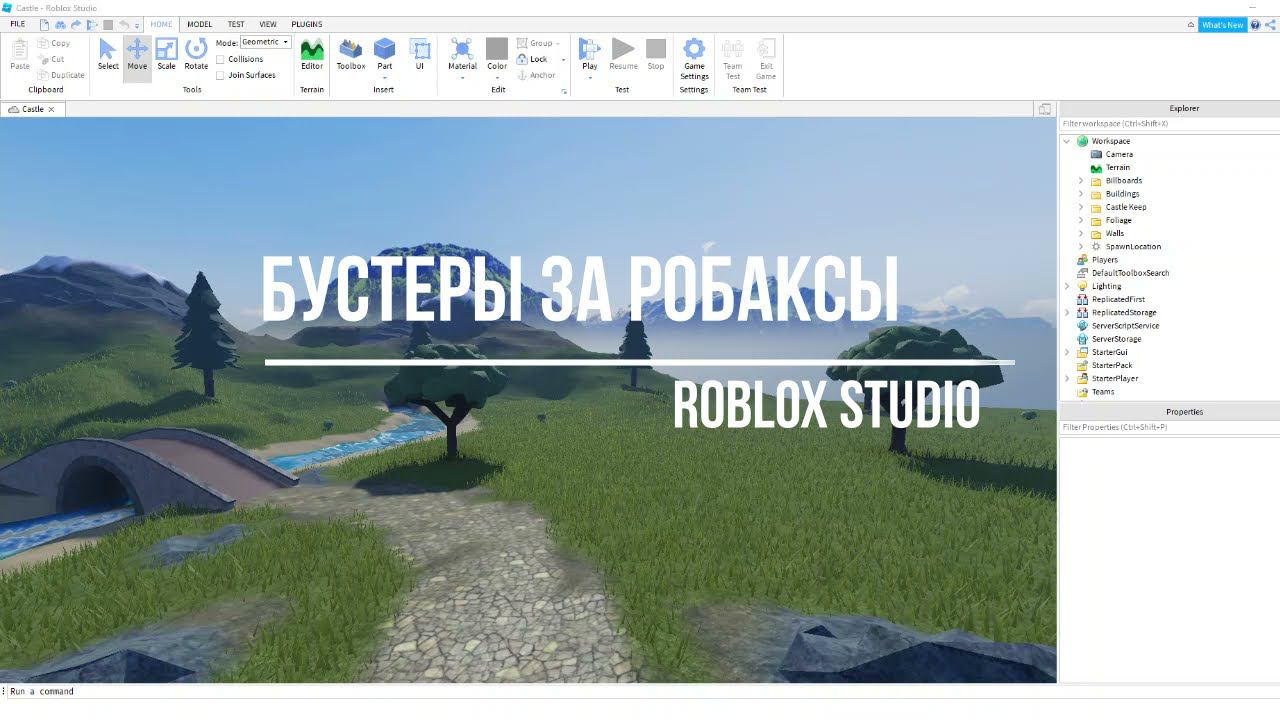The width and height of the screenshot is (1280, 720).
Task: Open the Terrain Editor
Action: [x=312, y=54]
